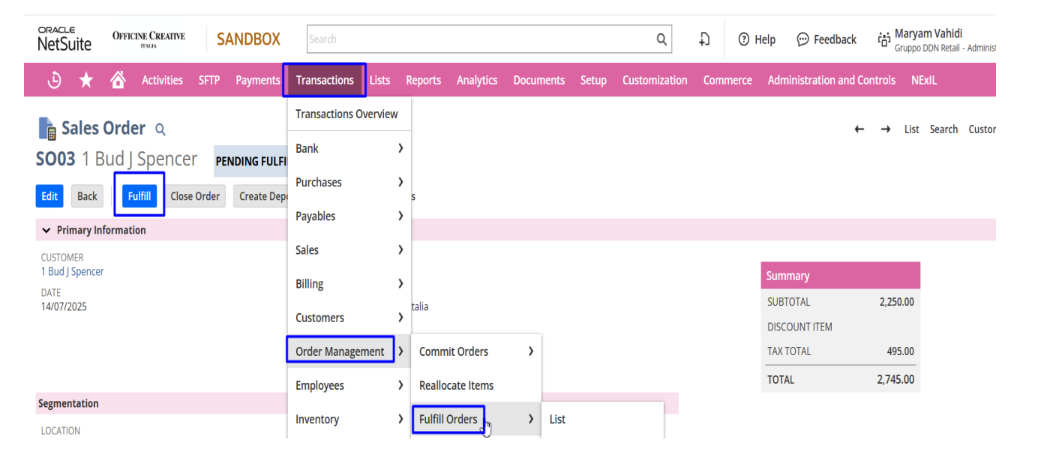Click the Feedback speech bubble icon
Screen dimensions: 1044x460
click(803, 39)
